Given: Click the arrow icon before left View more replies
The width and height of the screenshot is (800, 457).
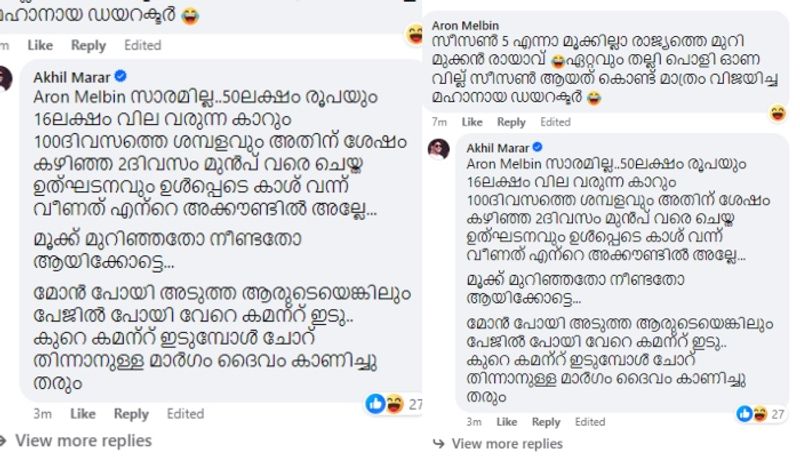Looking at the screenshot, I should 4,440.
